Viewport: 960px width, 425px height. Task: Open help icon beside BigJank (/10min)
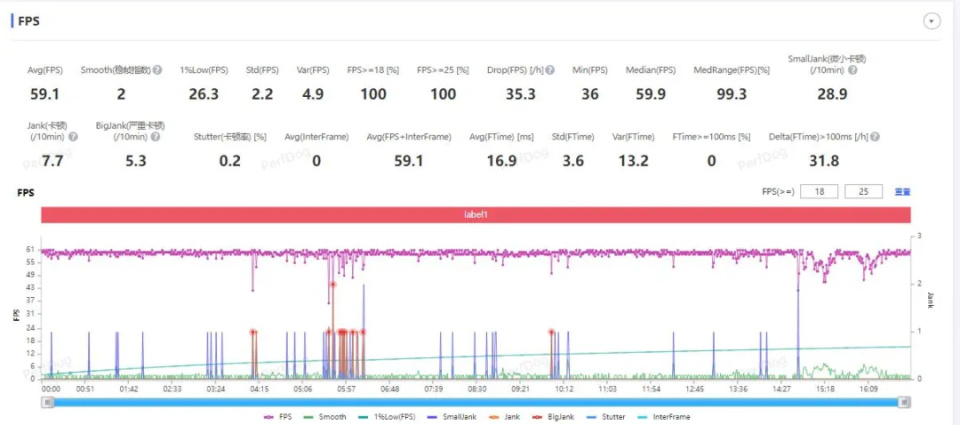click(x=156, y=137)
